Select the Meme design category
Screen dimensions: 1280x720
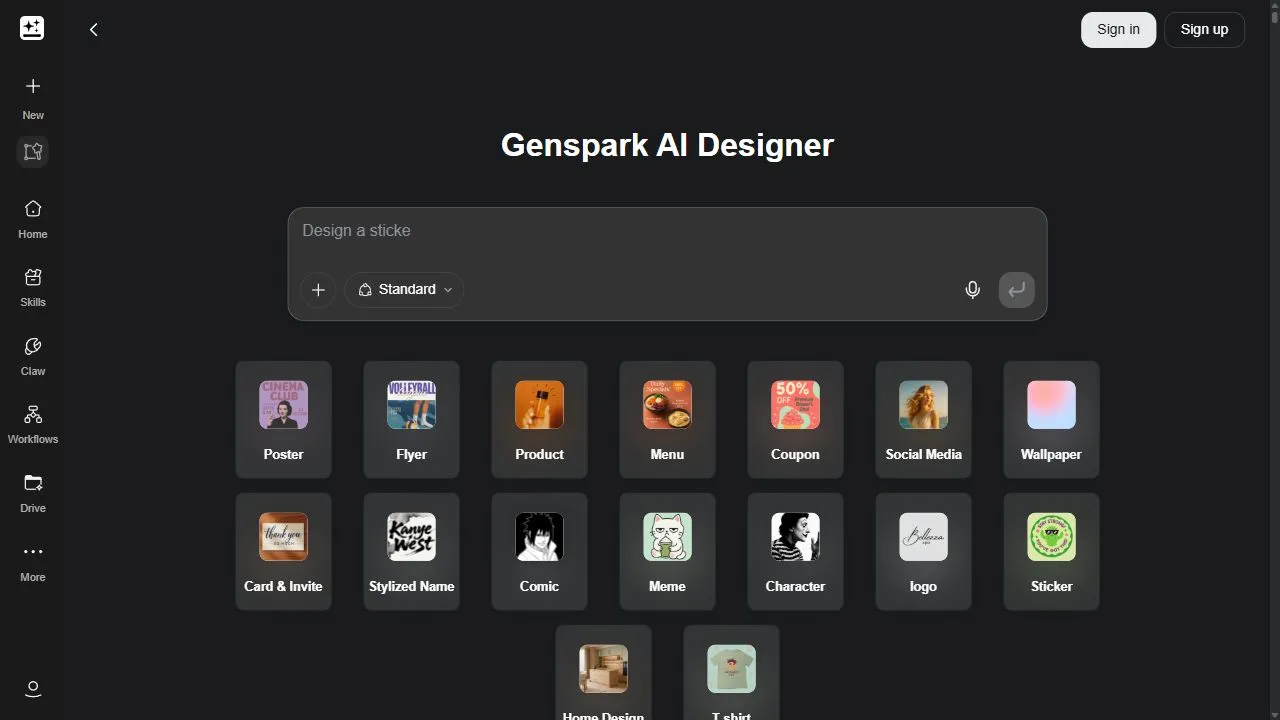667,552
